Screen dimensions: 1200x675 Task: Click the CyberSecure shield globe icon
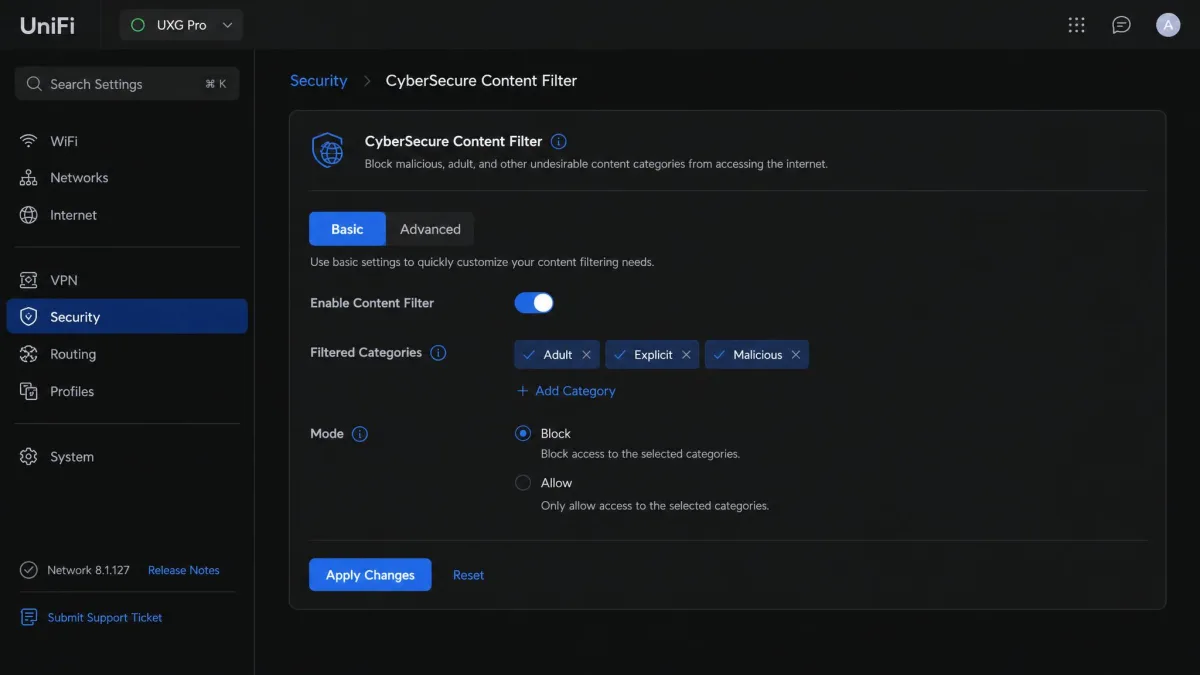[328, 151]
